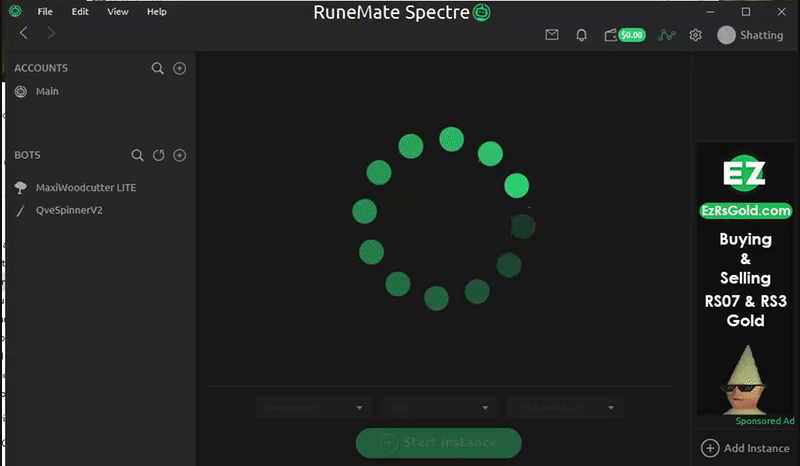Click the icon beside QveSpinnerV2
The height and width of the screenshot is (466, 800).
pyautogui.click(x=20, y=210)
